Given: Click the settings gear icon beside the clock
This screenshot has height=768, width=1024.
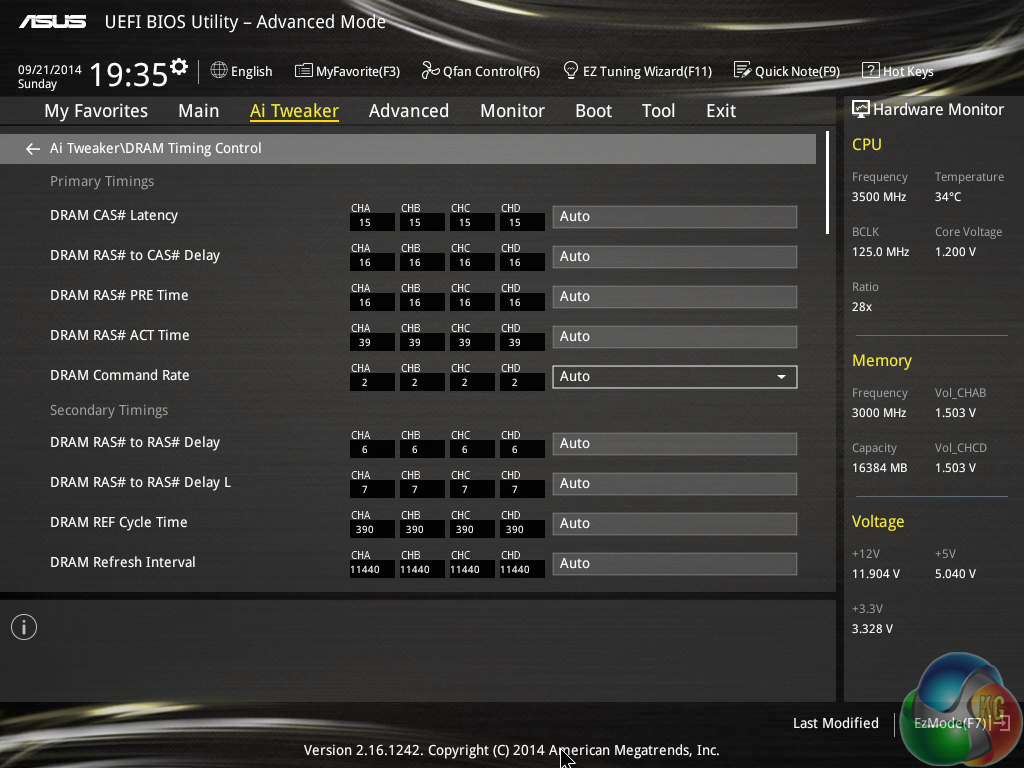Looking at the screenshot, I should (179, 67).
